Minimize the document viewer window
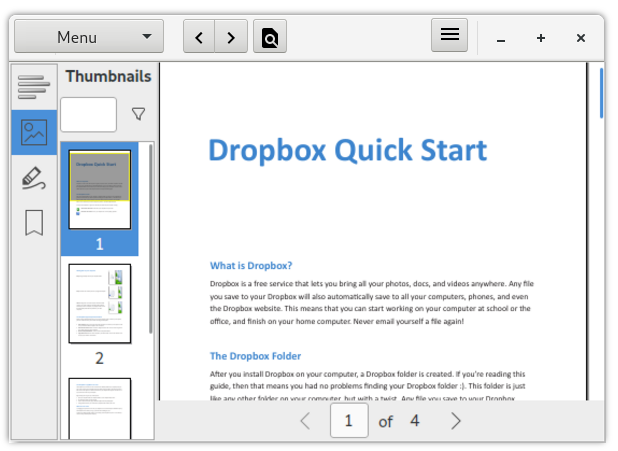Image resolution: width=618 pixels, height=451 pixels. (x=501, y=38)
